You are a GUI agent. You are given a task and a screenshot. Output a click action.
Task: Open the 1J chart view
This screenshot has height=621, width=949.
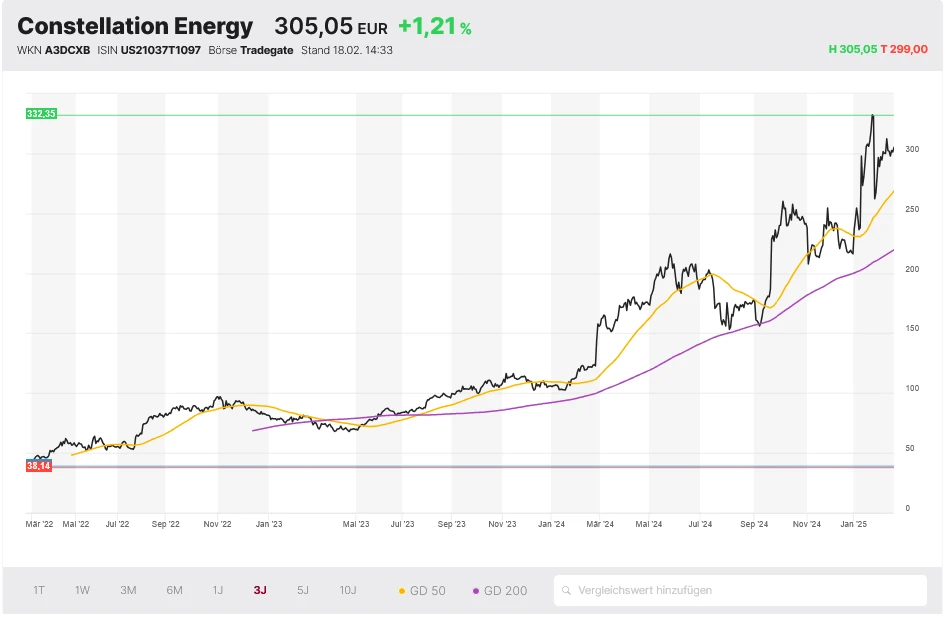(x=218, y=590)
